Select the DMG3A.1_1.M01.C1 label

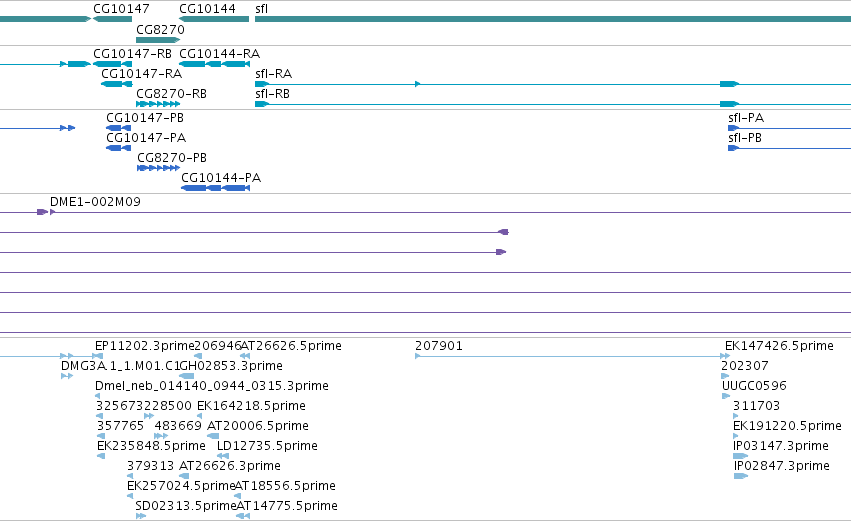[x=120, y=366]
